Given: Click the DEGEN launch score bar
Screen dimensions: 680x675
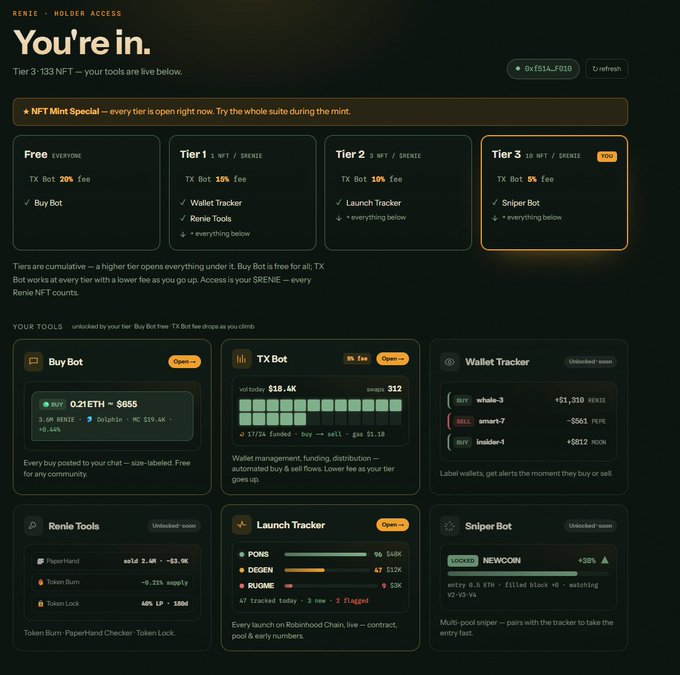Looking at the screenshot, I should coord(326,570).
